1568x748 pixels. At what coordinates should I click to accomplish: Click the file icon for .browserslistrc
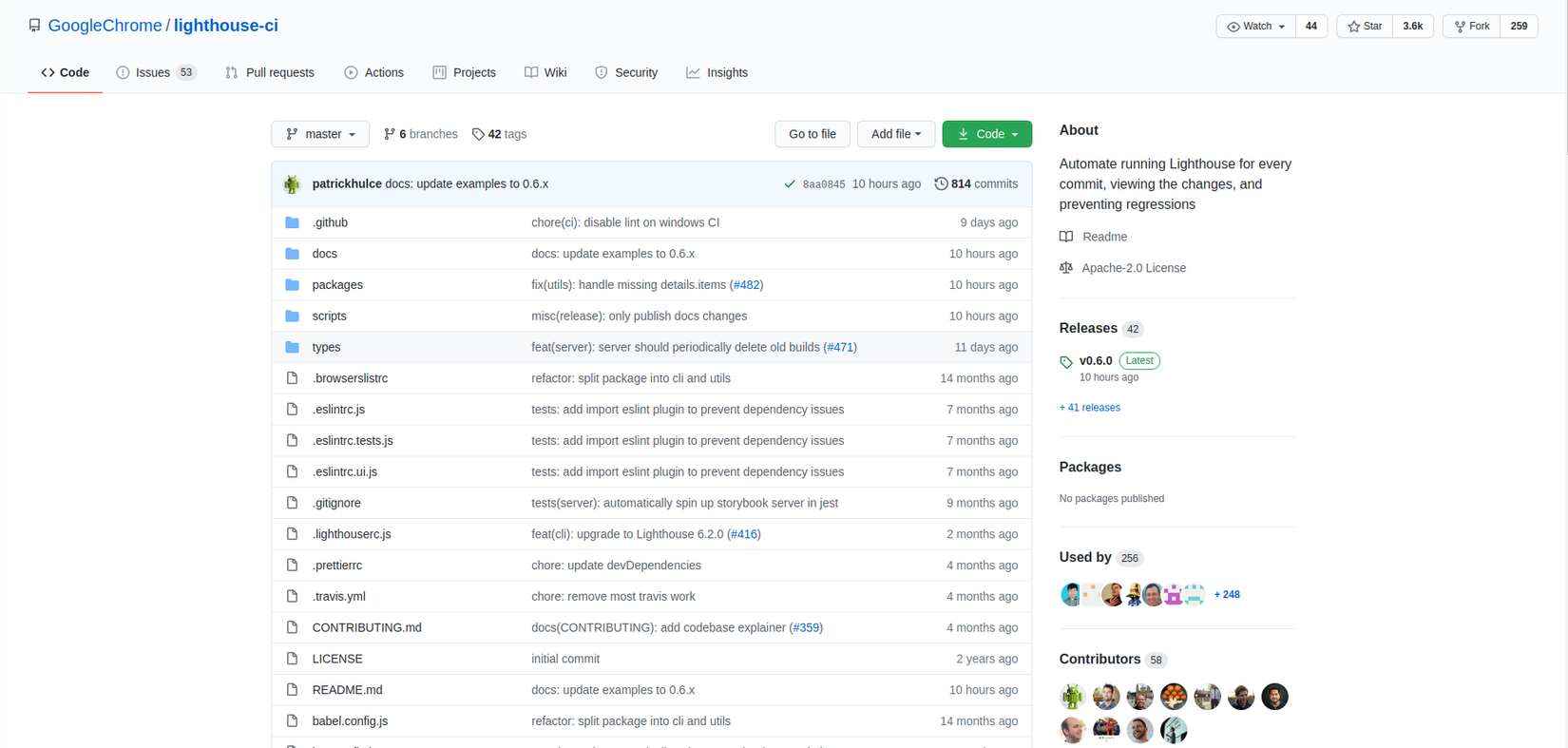292,378
